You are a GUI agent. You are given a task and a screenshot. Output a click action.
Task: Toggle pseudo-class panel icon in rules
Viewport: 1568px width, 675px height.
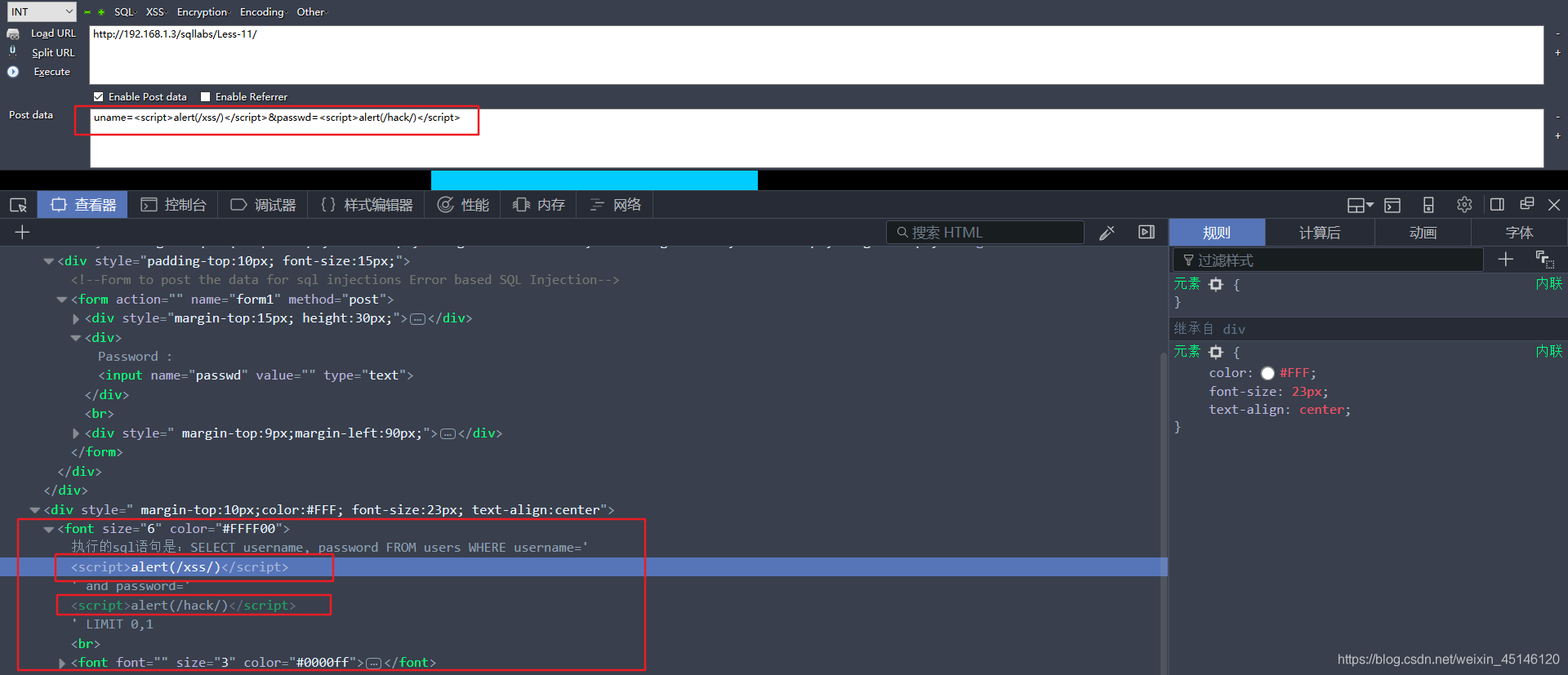1544,260
